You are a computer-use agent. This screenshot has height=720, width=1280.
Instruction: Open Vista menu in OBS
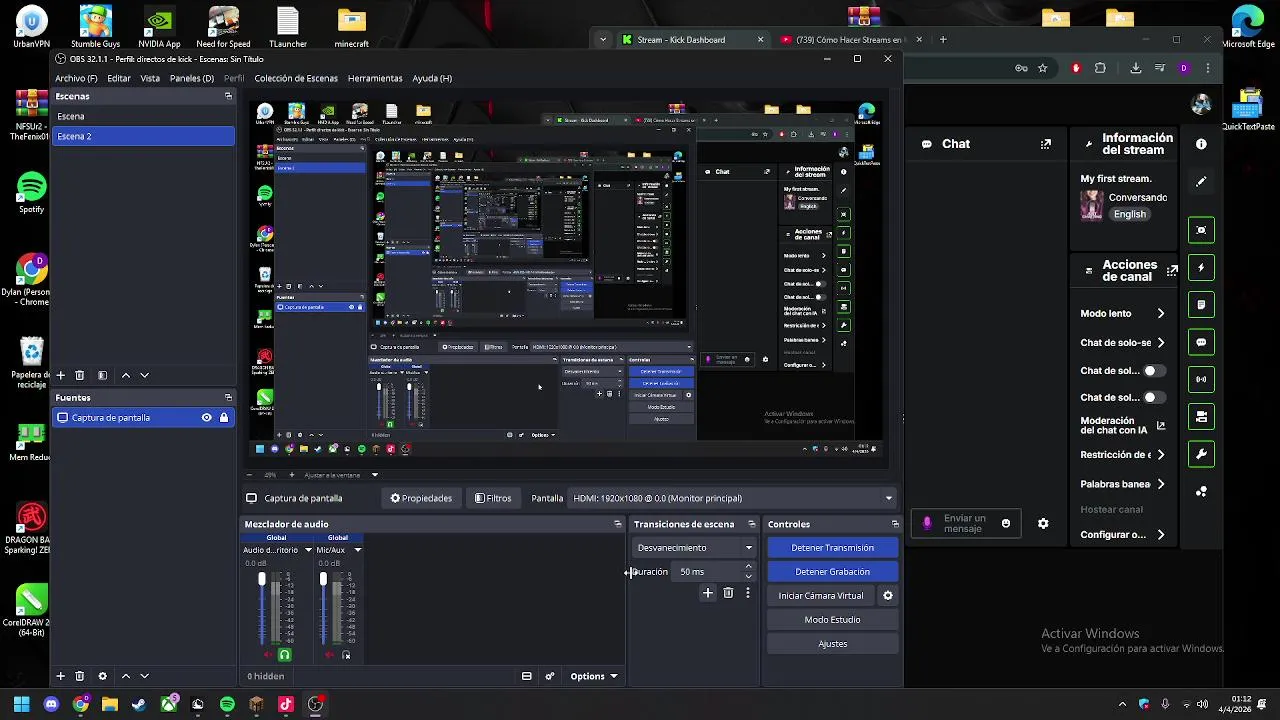150,78
